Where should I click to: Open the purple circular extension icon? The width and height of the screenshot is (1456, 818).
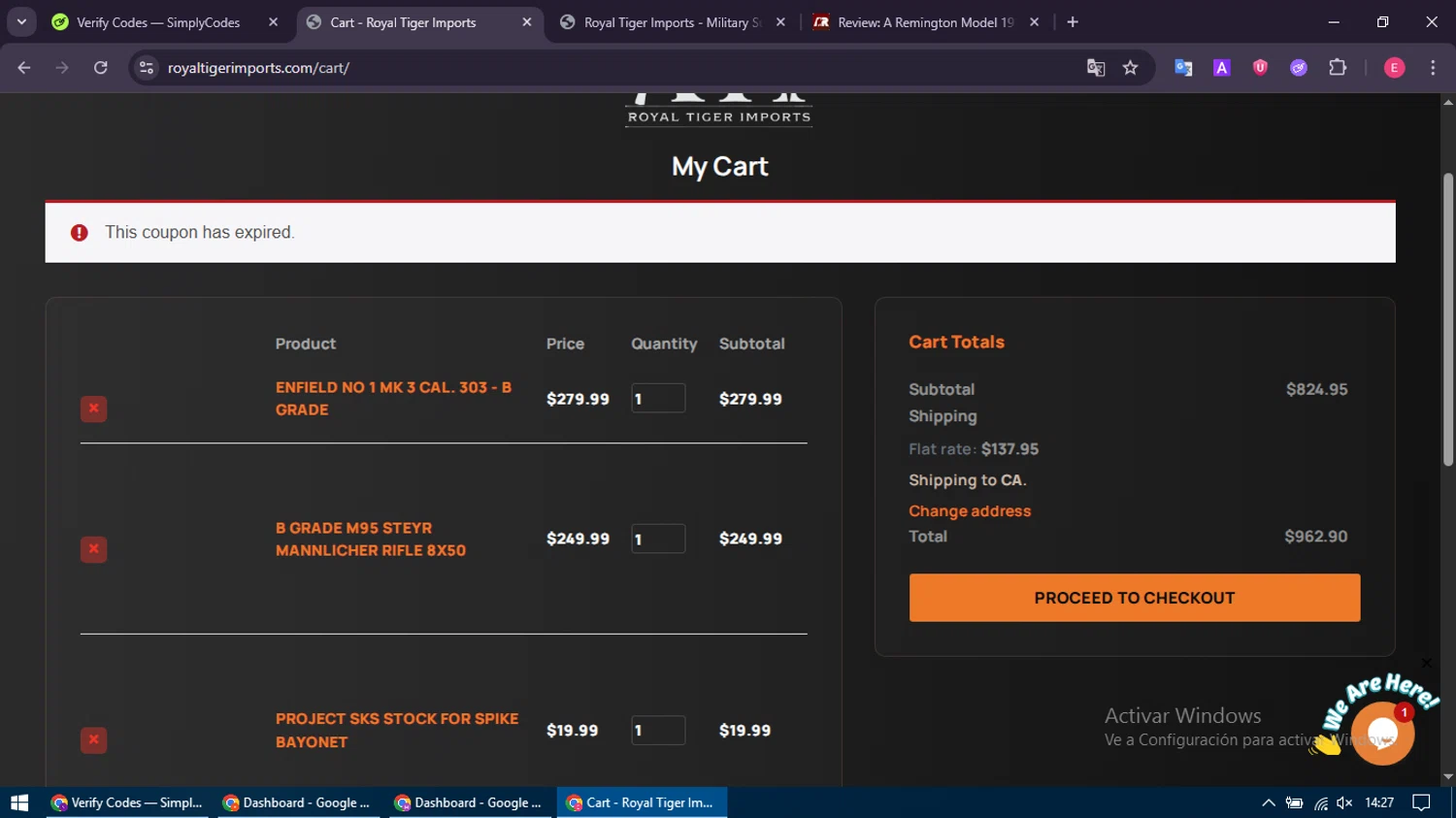click(x=1299, y=68)
